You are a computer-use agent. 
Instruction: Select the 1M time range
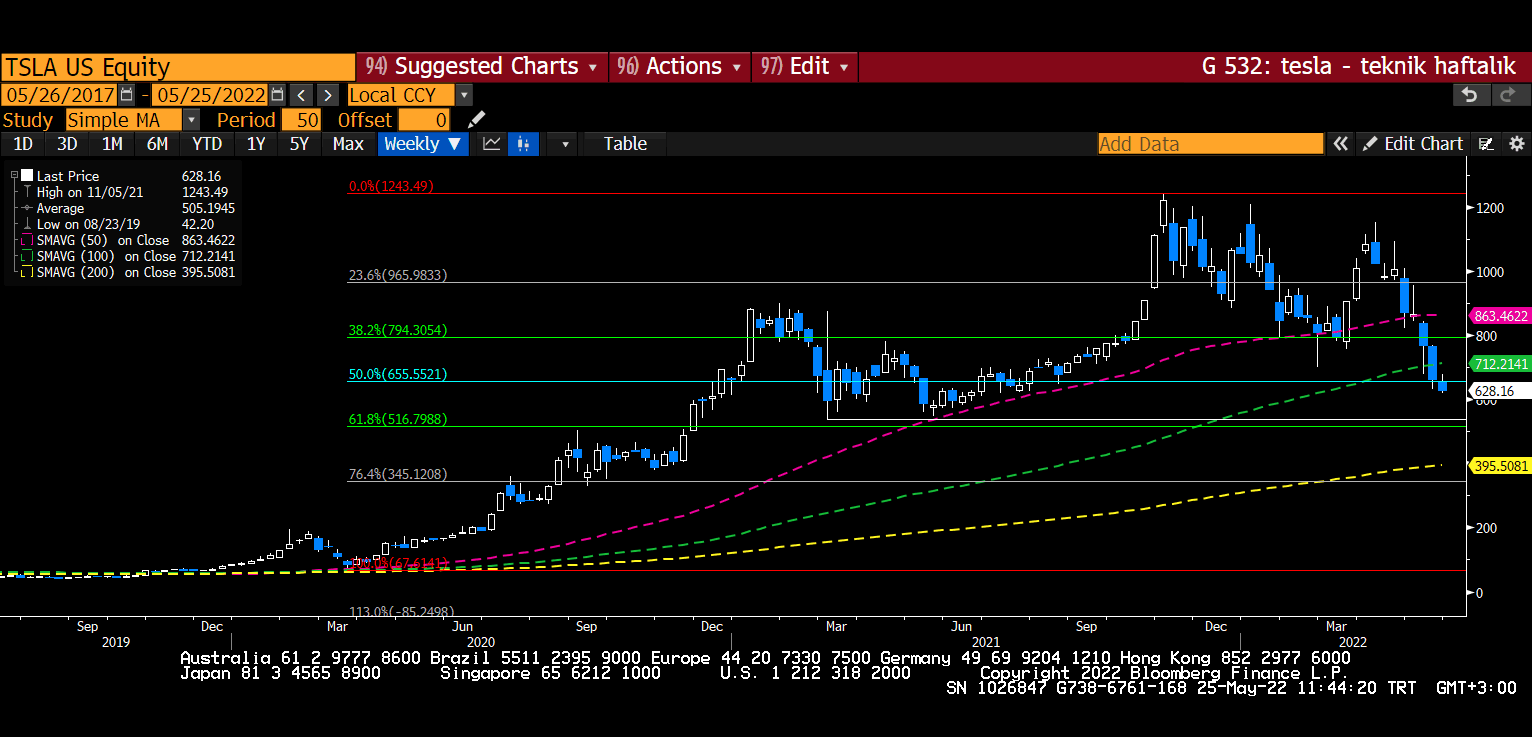112,144
